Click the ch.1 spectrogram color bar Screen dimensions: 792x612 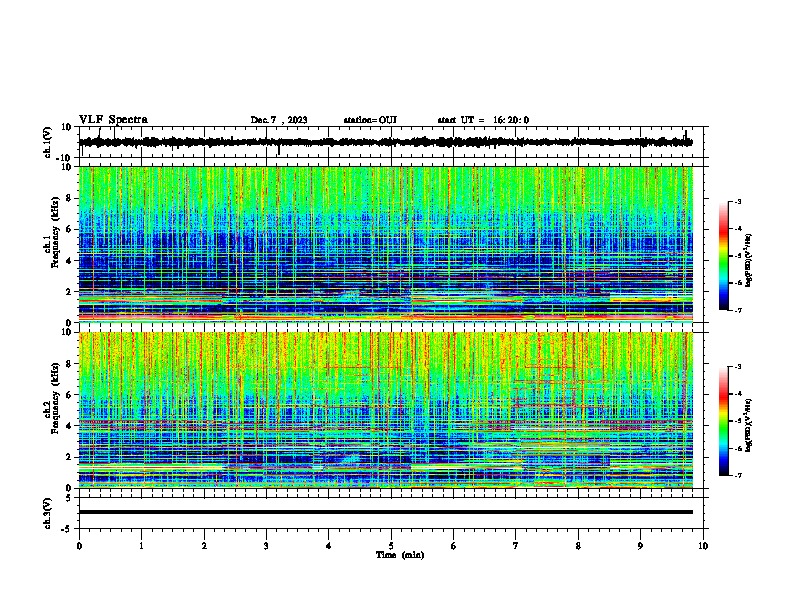724,256
